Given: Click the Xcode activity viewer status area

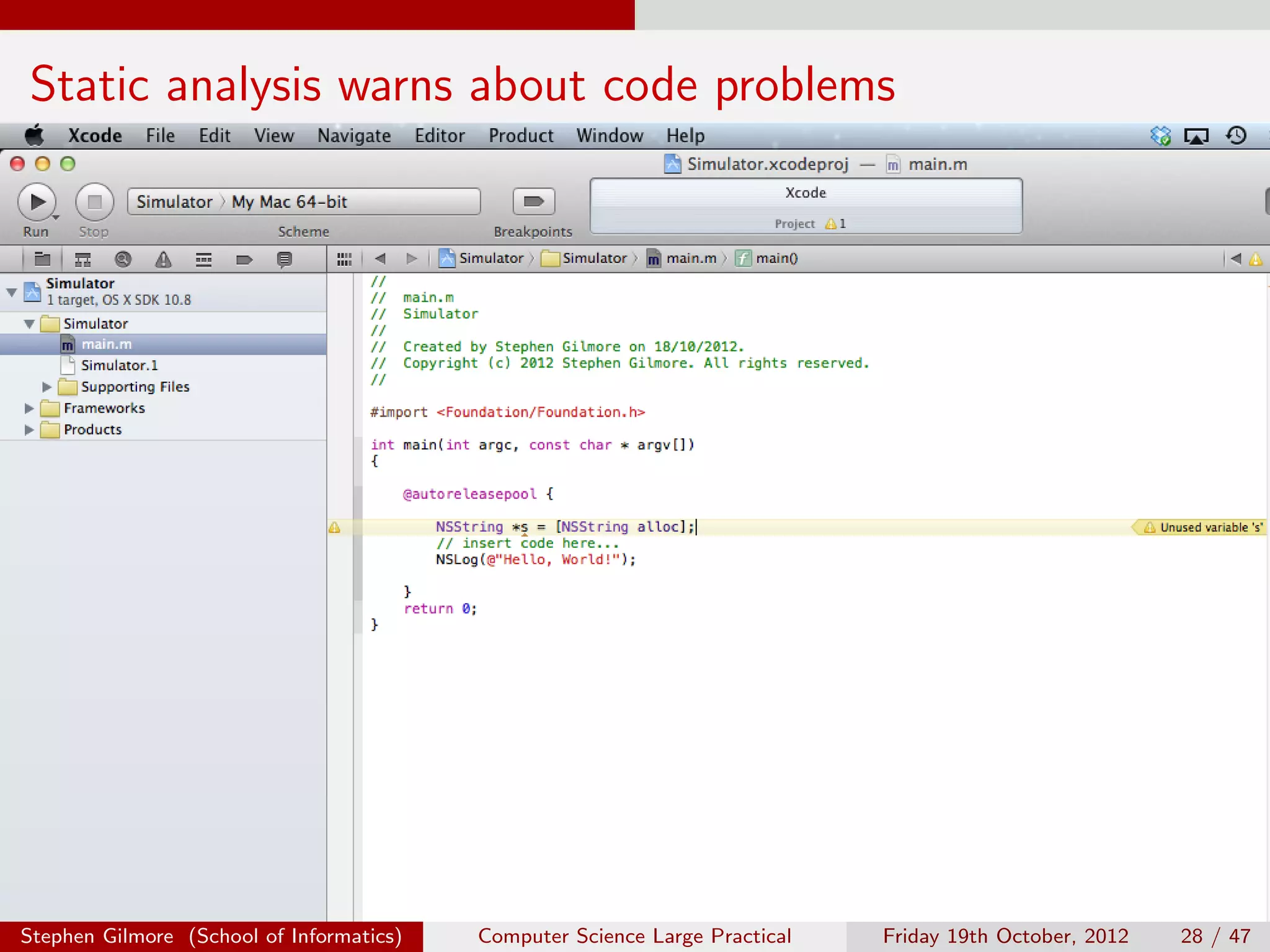Looking at the screenshot, I should [806, 206].
